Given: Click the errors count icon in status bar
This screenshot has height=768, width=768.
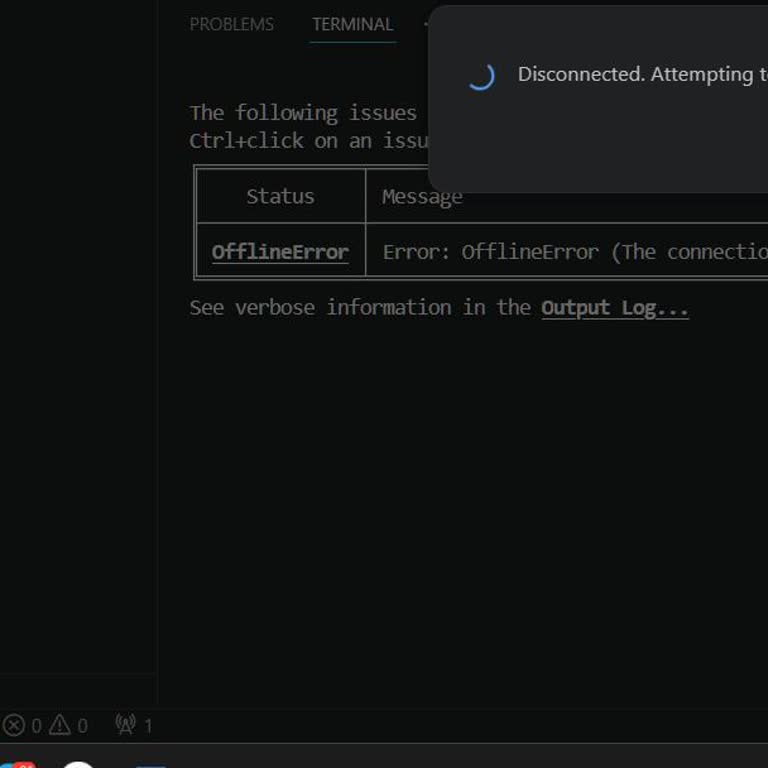Looking at the screenshot, I should point(14,725).
